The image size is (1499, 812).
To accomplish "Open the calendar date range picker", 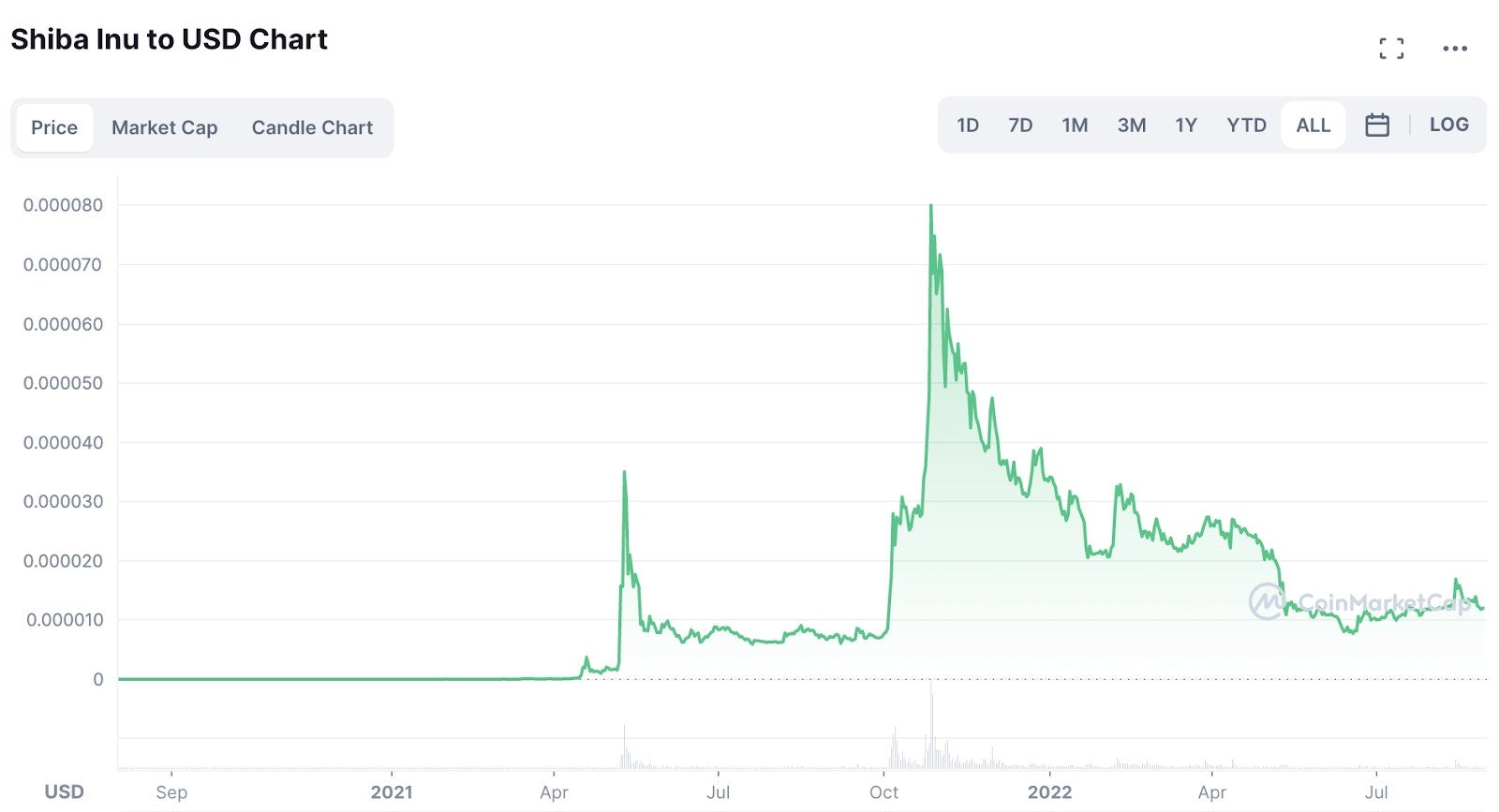I will point(1376,125).
